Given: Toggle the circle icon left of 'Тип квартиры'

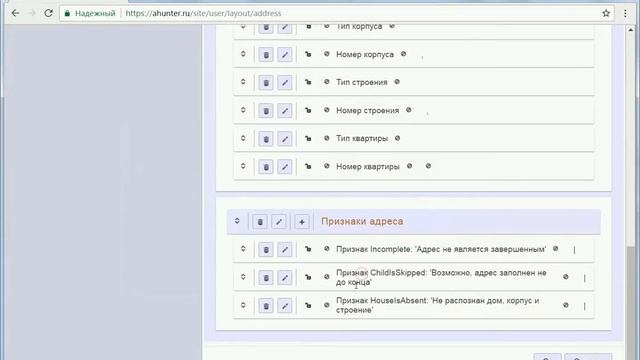Looking at the screenshot, I should point(327,138).
